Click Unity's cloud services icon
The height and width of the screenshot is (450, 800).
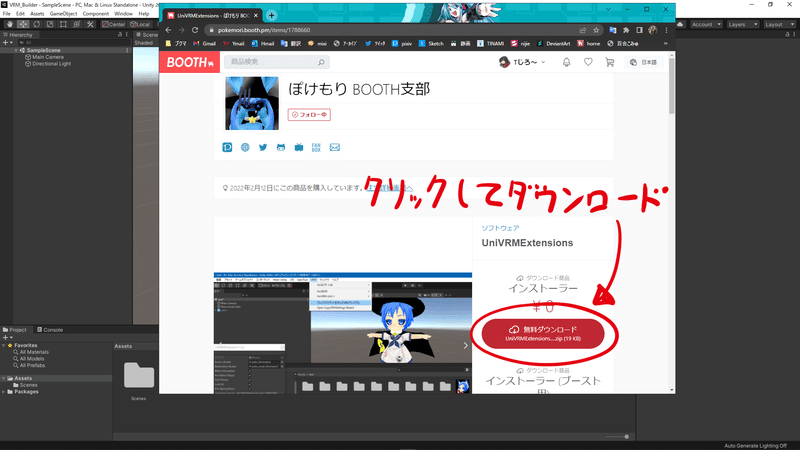pyautogui.click(x=681, y=24)
